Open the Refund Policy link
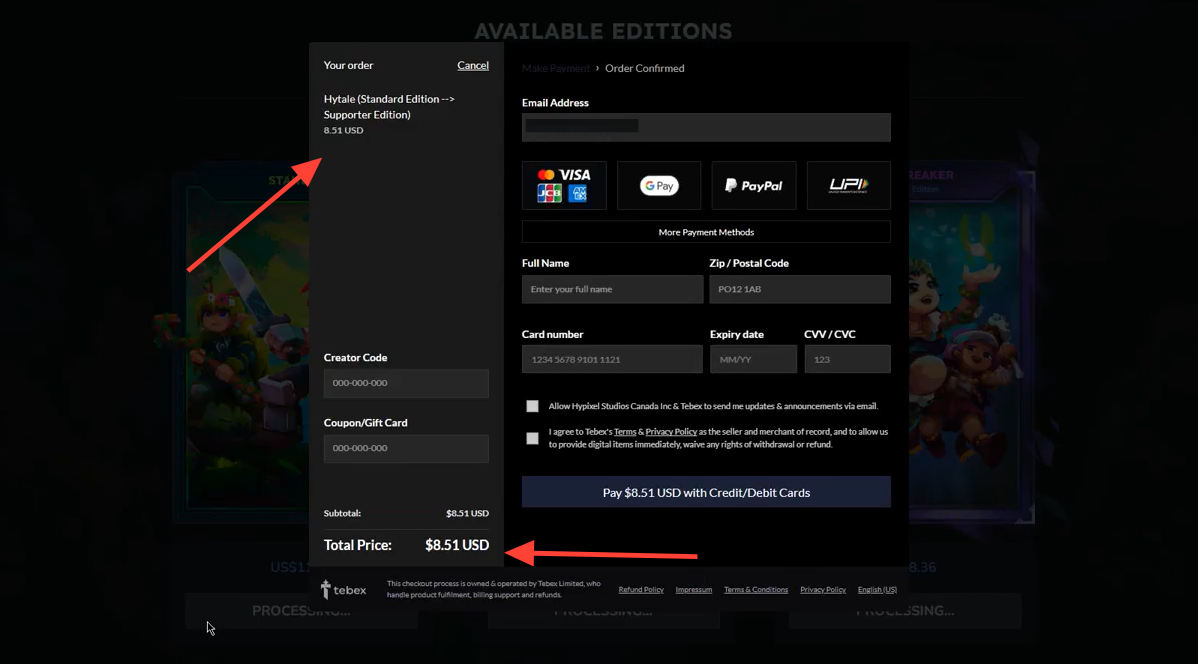This screenshot has width=1198, height=664. 641,590
